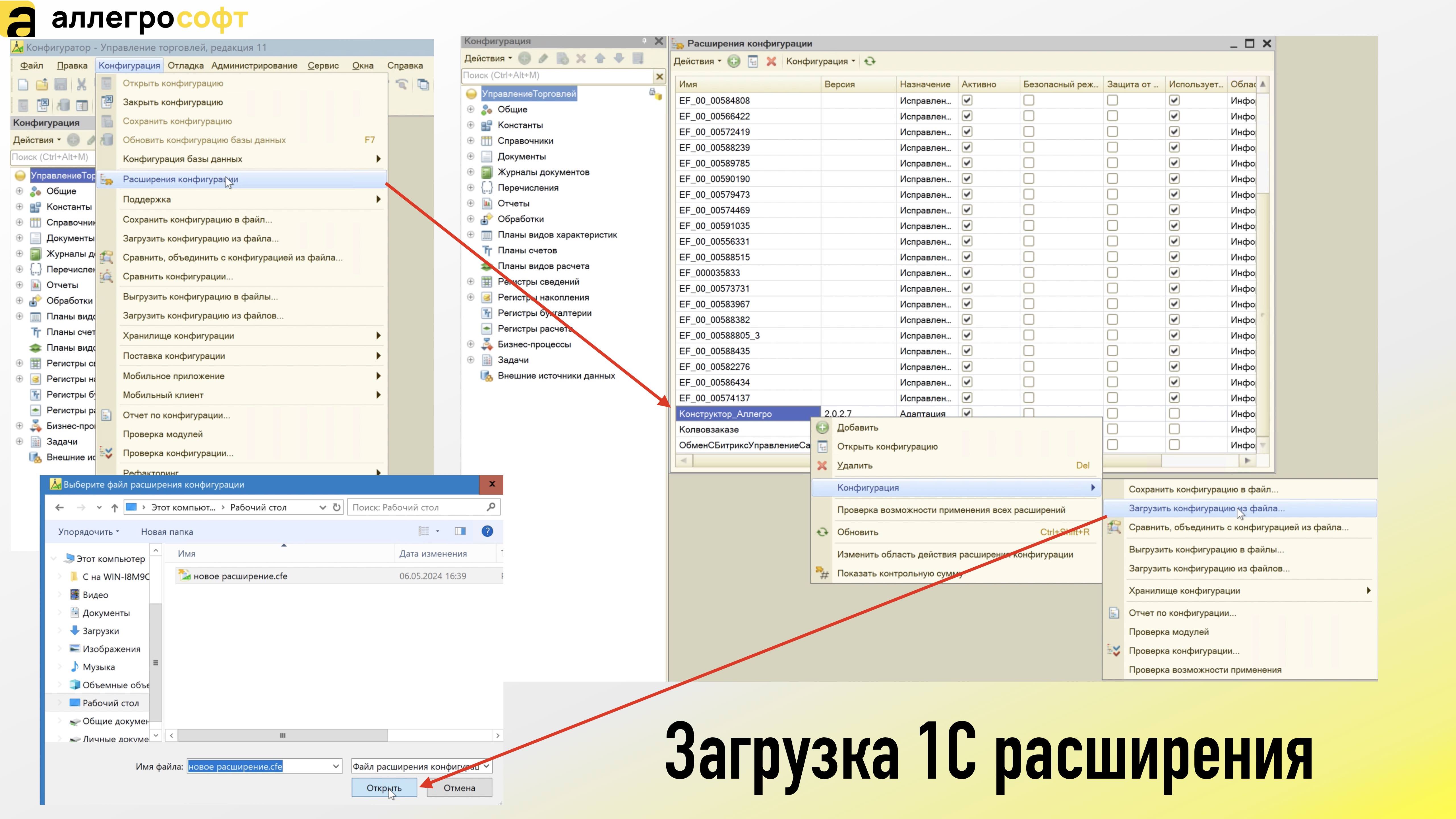Click the change view icon in file dialog
Image resolution: width=1456 pixels, height=819 pixels.
424,531
